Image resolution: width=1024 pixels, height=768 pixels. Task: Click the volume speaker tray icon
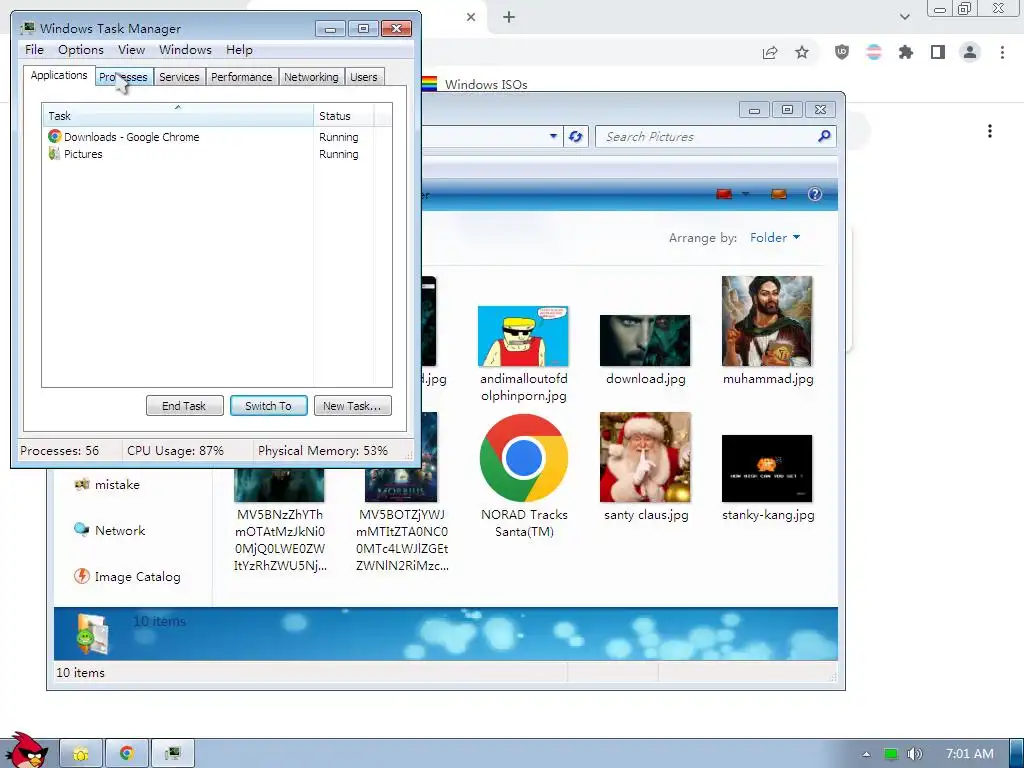click(x=915, y=754)
